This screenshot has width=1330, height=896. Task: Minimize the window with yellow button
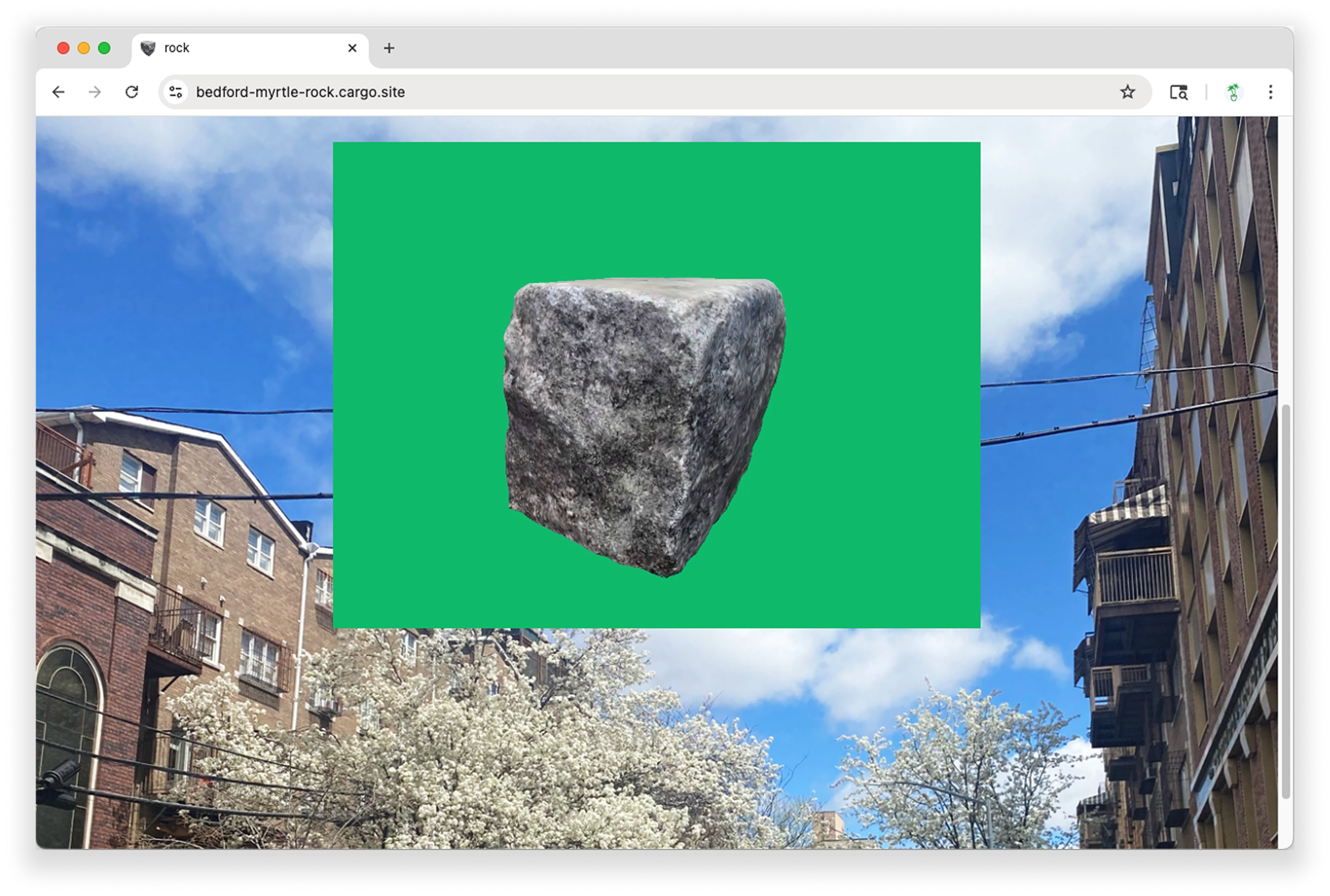point(84,48)
